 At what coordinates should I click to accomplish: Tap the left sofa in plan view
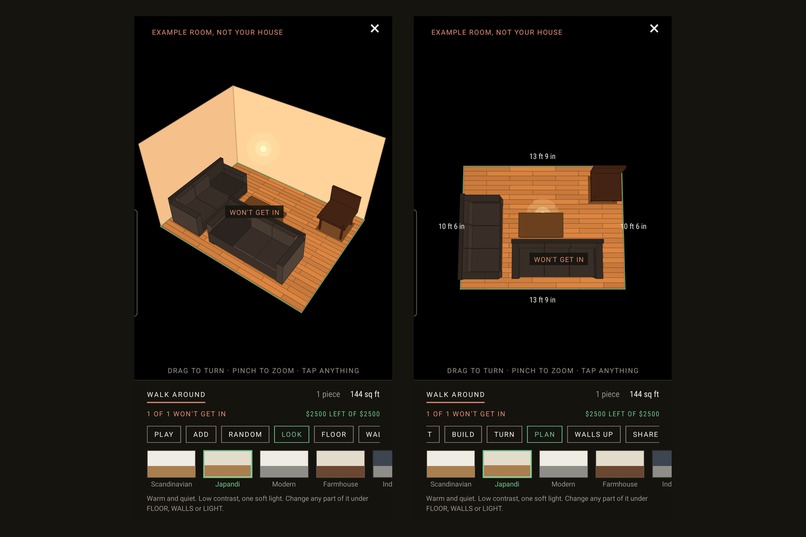(x=481, y=236)
